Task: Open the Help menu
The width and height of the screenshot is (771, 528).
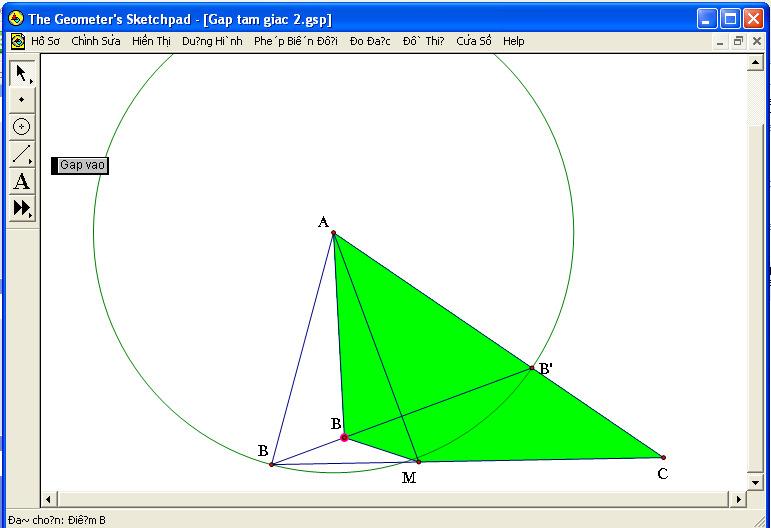Action: point(513,41)
